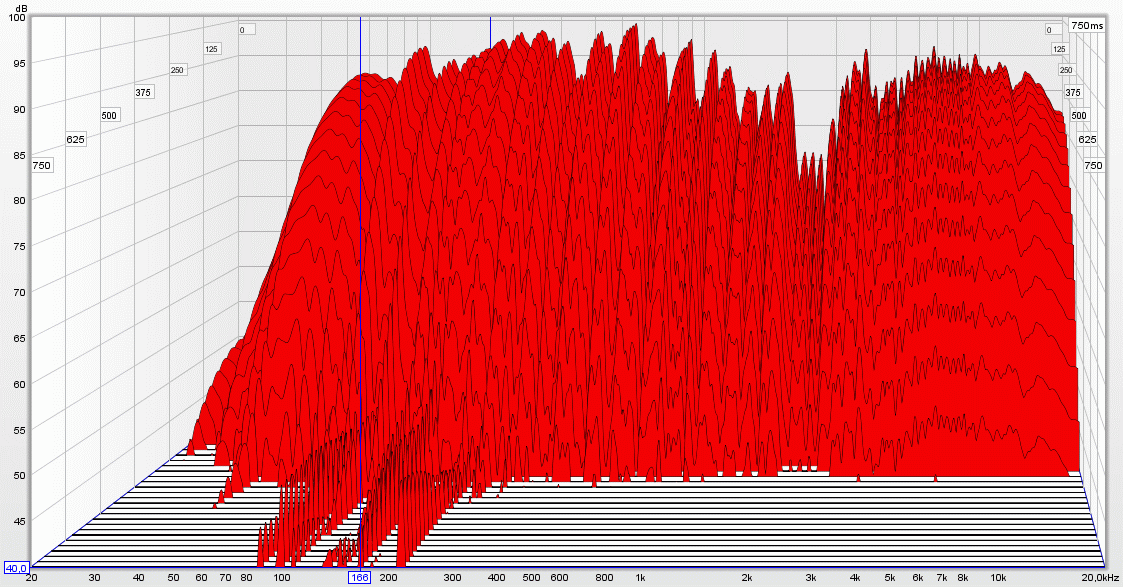This screenshot has width=1123, height=587.
Task: Click the 1k label on the frequency axis
Action: (x=640, y=578)
